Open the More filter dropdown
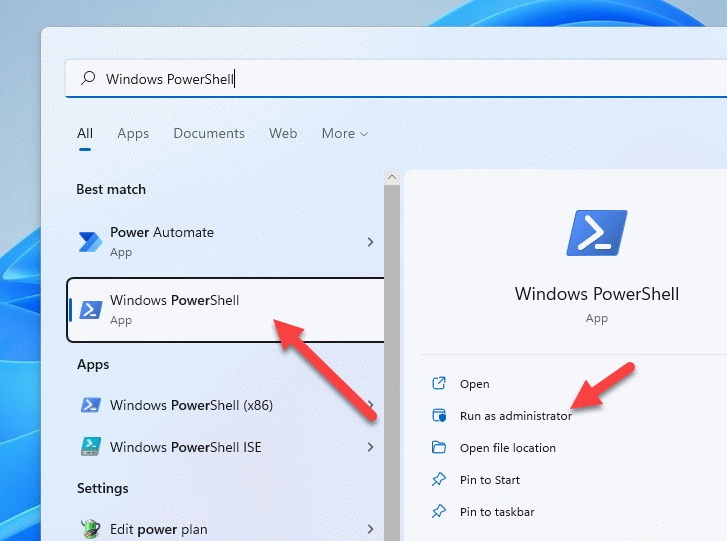Screen dimensions: 727x541 click(x=345, y=134)
